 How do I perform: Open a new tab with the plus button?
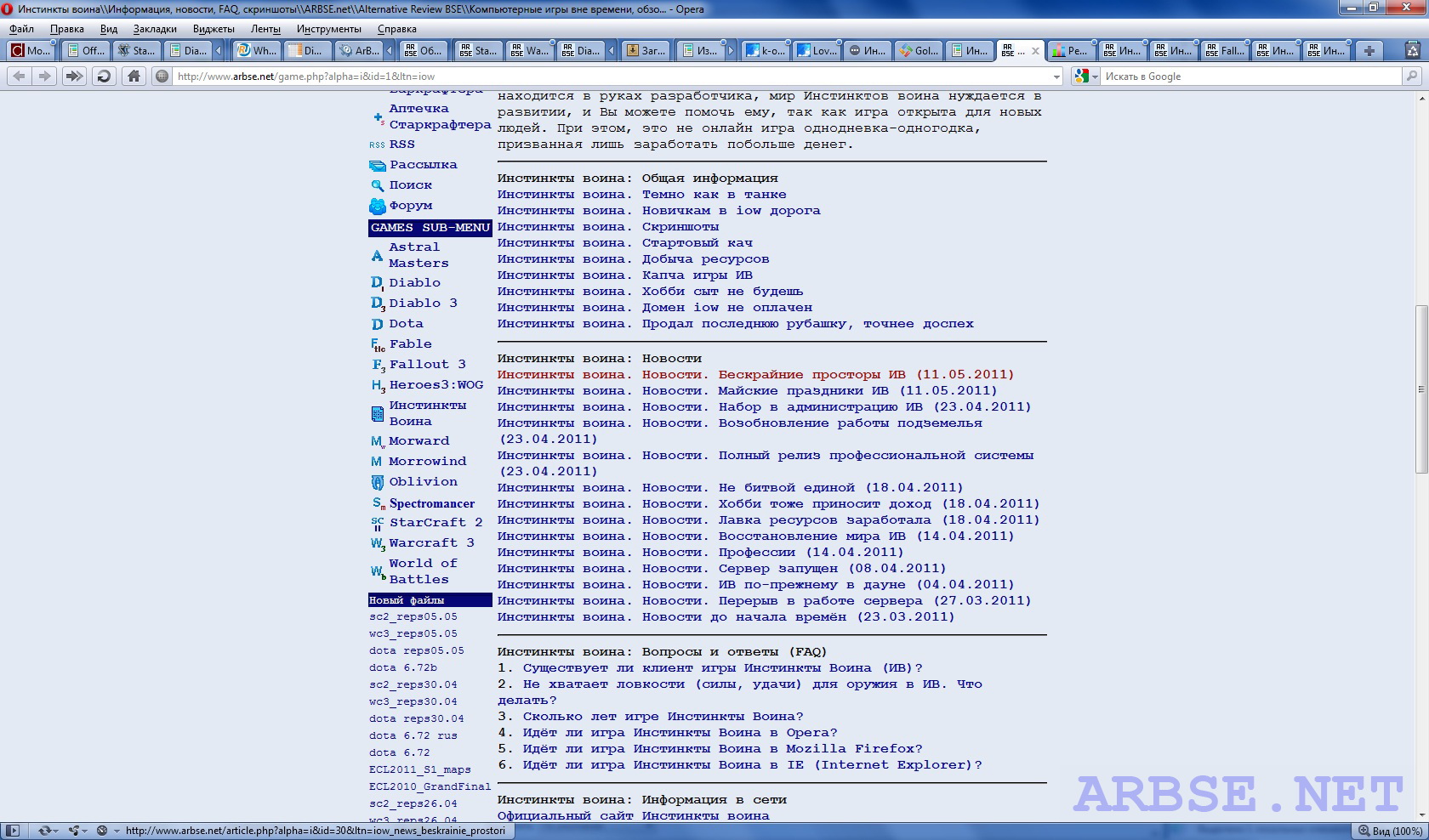(x=1369, y=51)
